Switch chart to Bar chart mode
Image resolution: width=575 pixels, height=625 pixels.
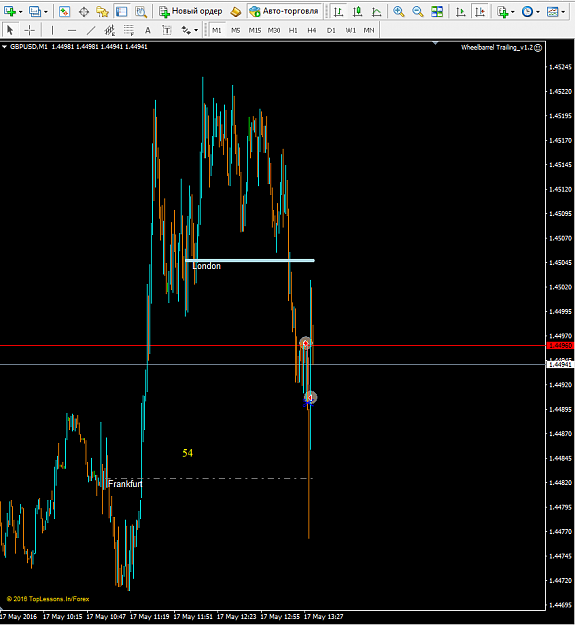(x=338, y=12)
